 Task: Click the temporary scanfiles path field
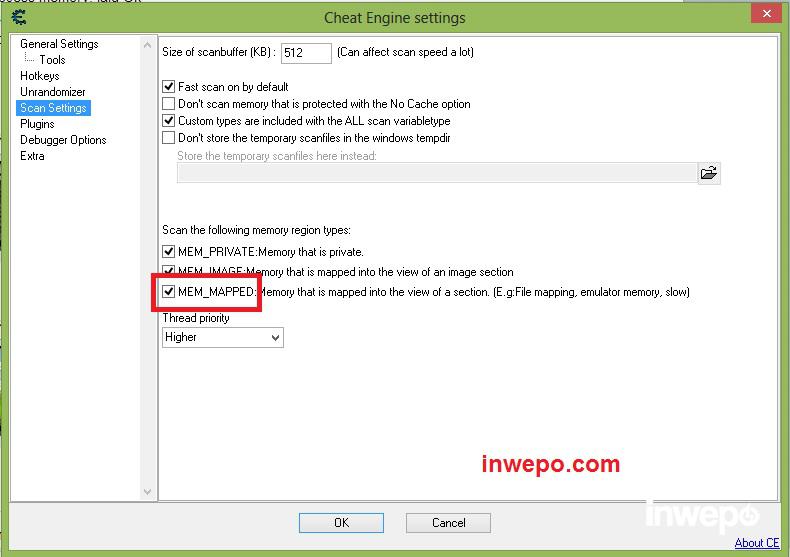tap(437, 173)
